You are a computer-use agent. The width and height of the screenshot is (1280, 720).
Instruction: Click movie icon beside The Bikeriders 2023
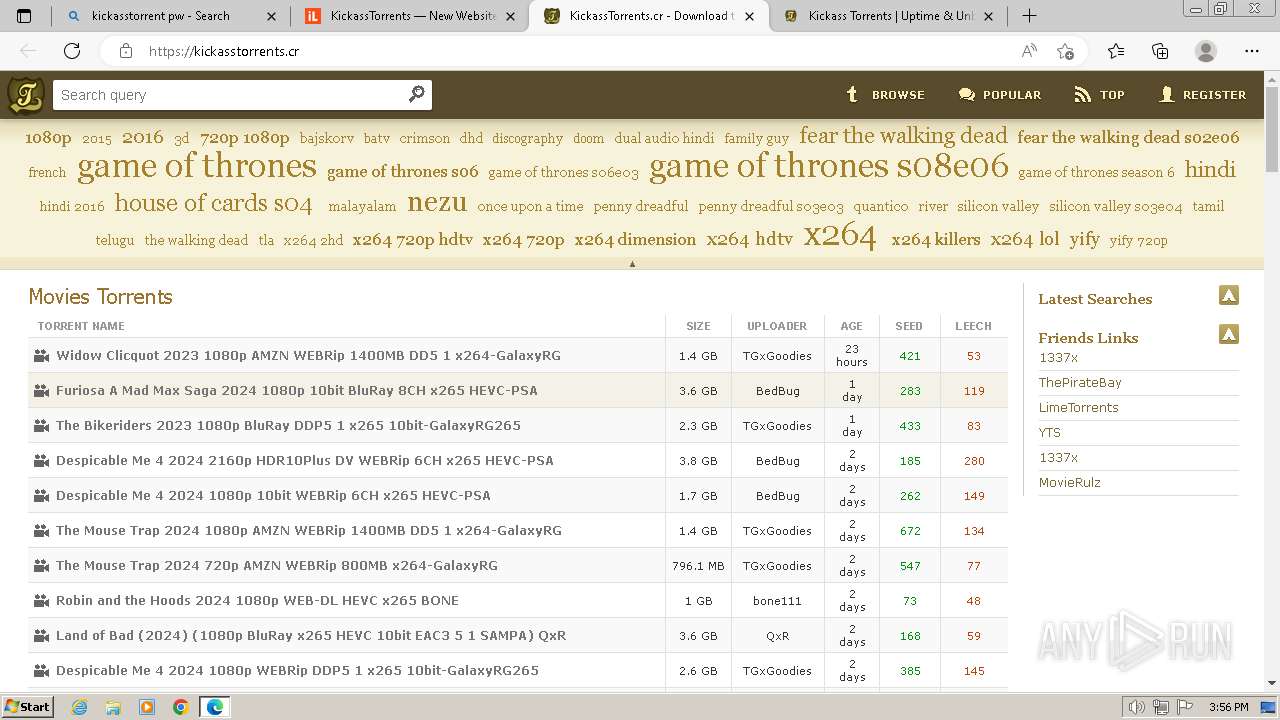point(41,425)
